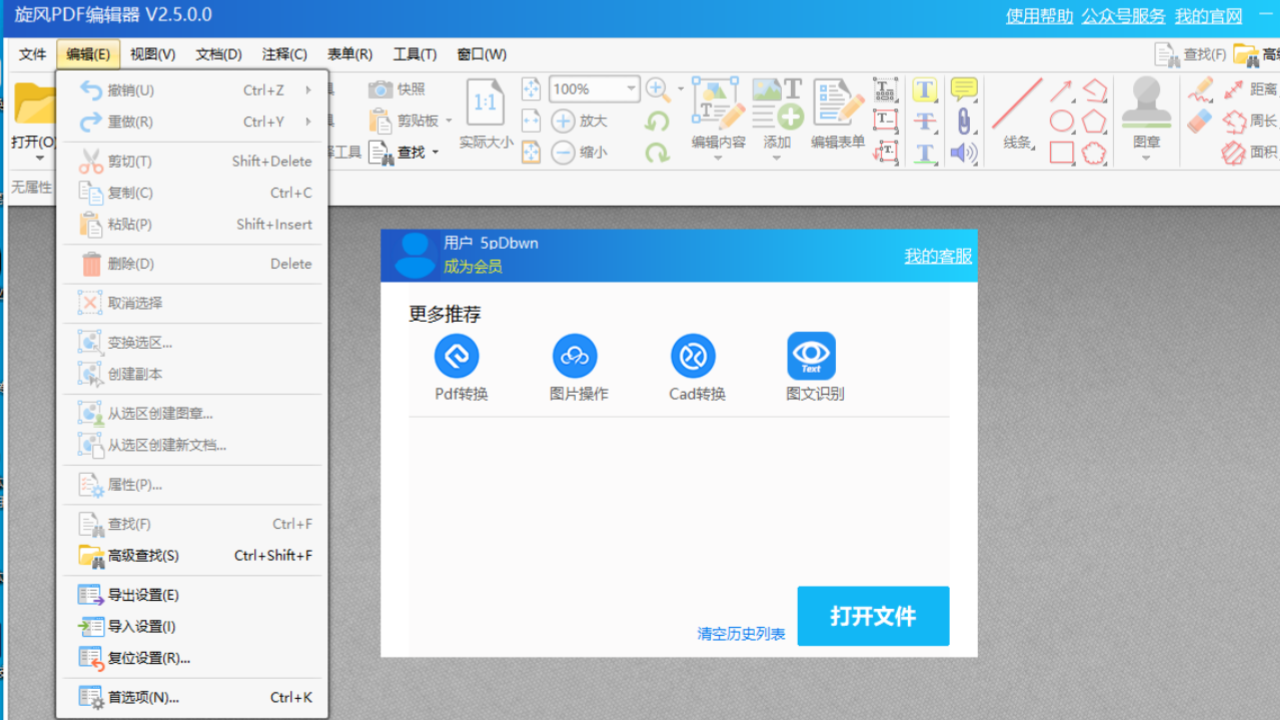
Task: Open the 注释(C) menu
Action: pos(283,54)
